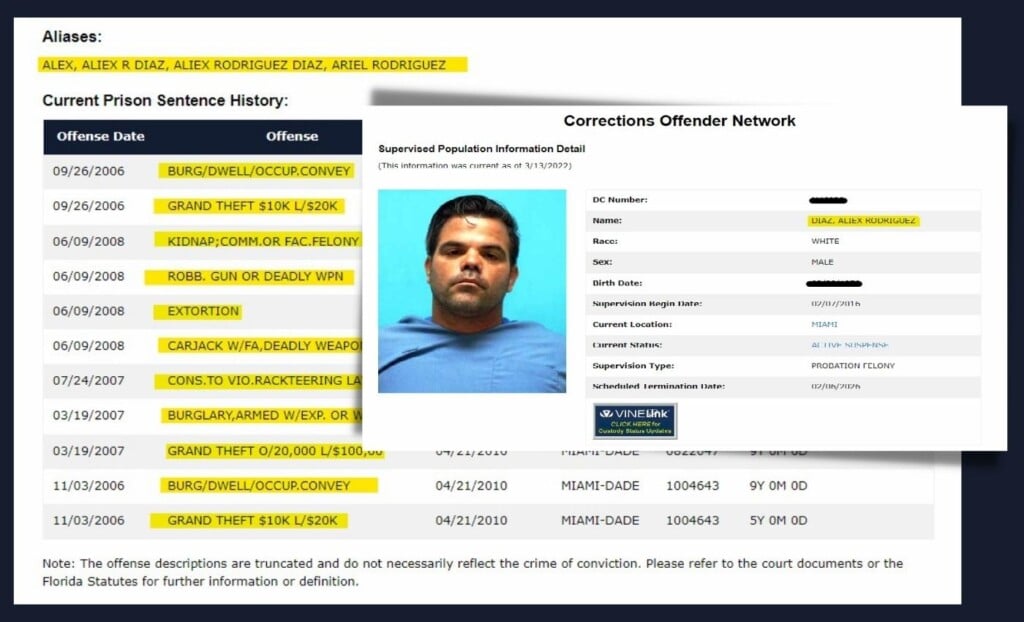Click the GRAND THEFT O/20,000 offense entry
Image resolution: width=1024 pixels, height=622 pixels.
pyautogui.click(x=273, y=451)
